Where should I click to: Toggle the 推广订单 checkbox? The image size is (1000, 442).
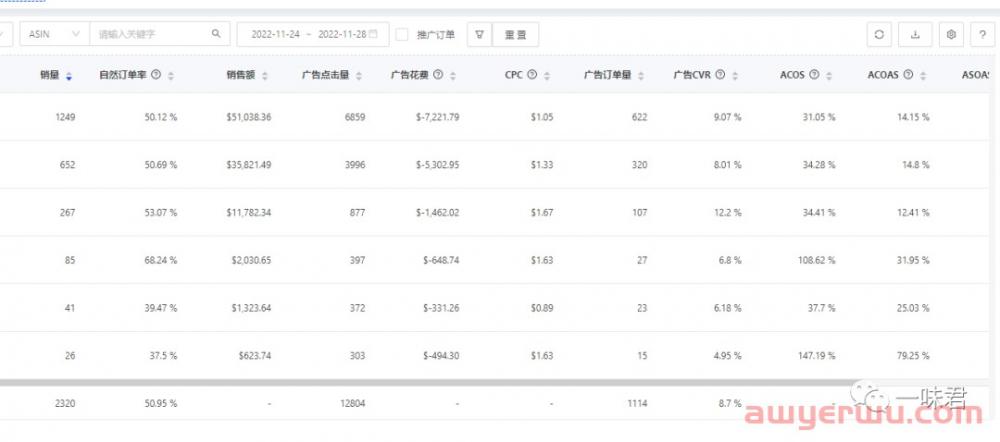402,34
